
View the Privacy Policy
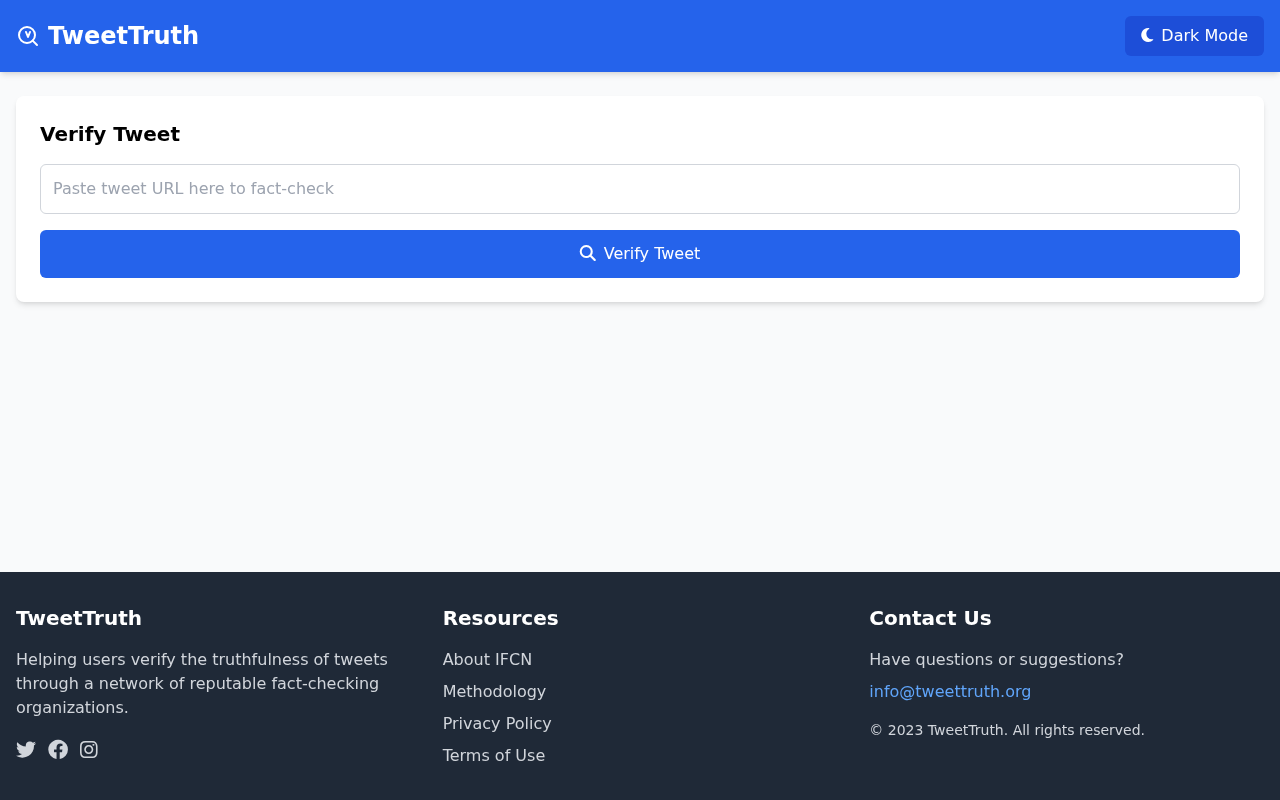pos(497,723)
